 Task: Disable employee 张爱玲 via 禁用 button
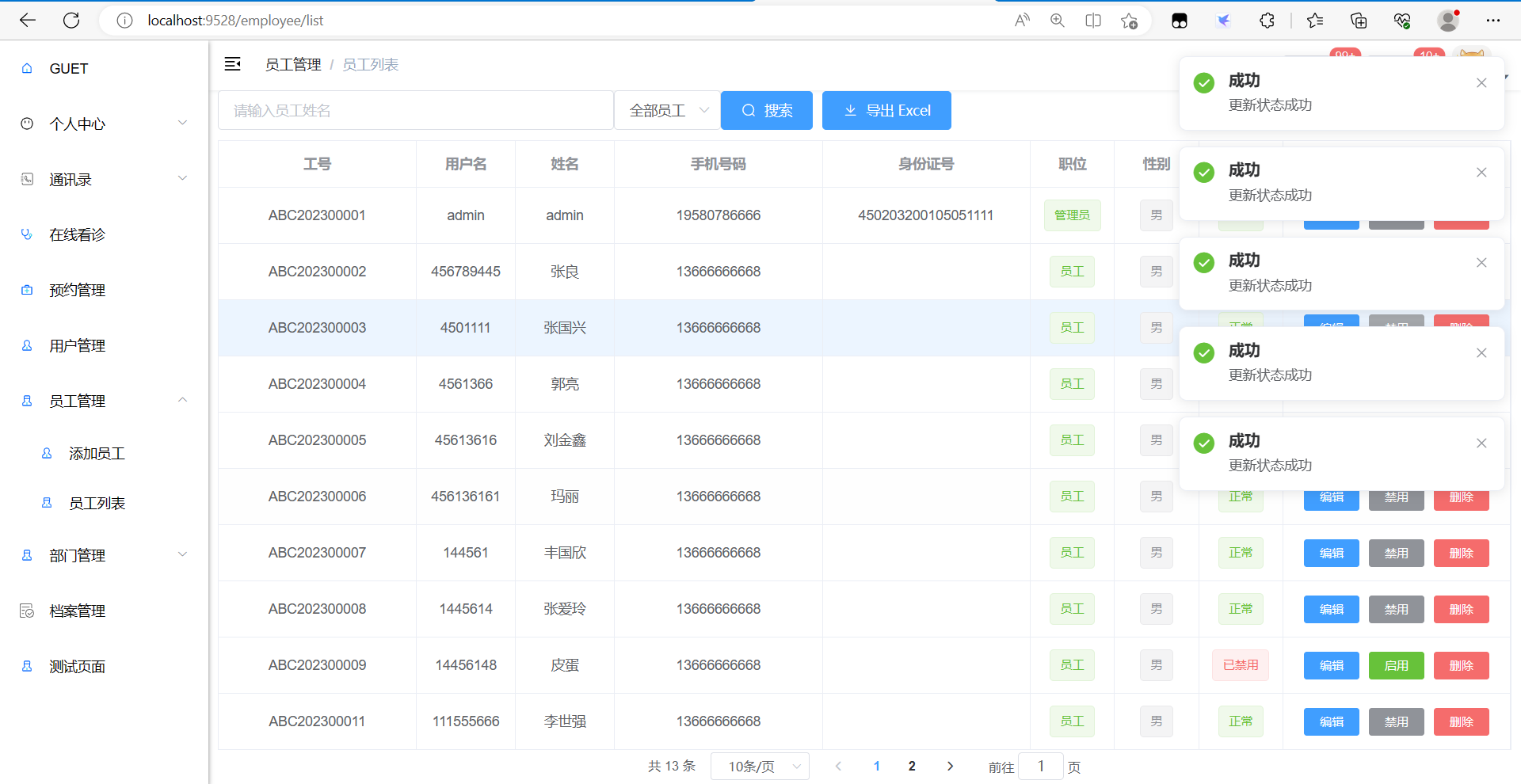1396,609
